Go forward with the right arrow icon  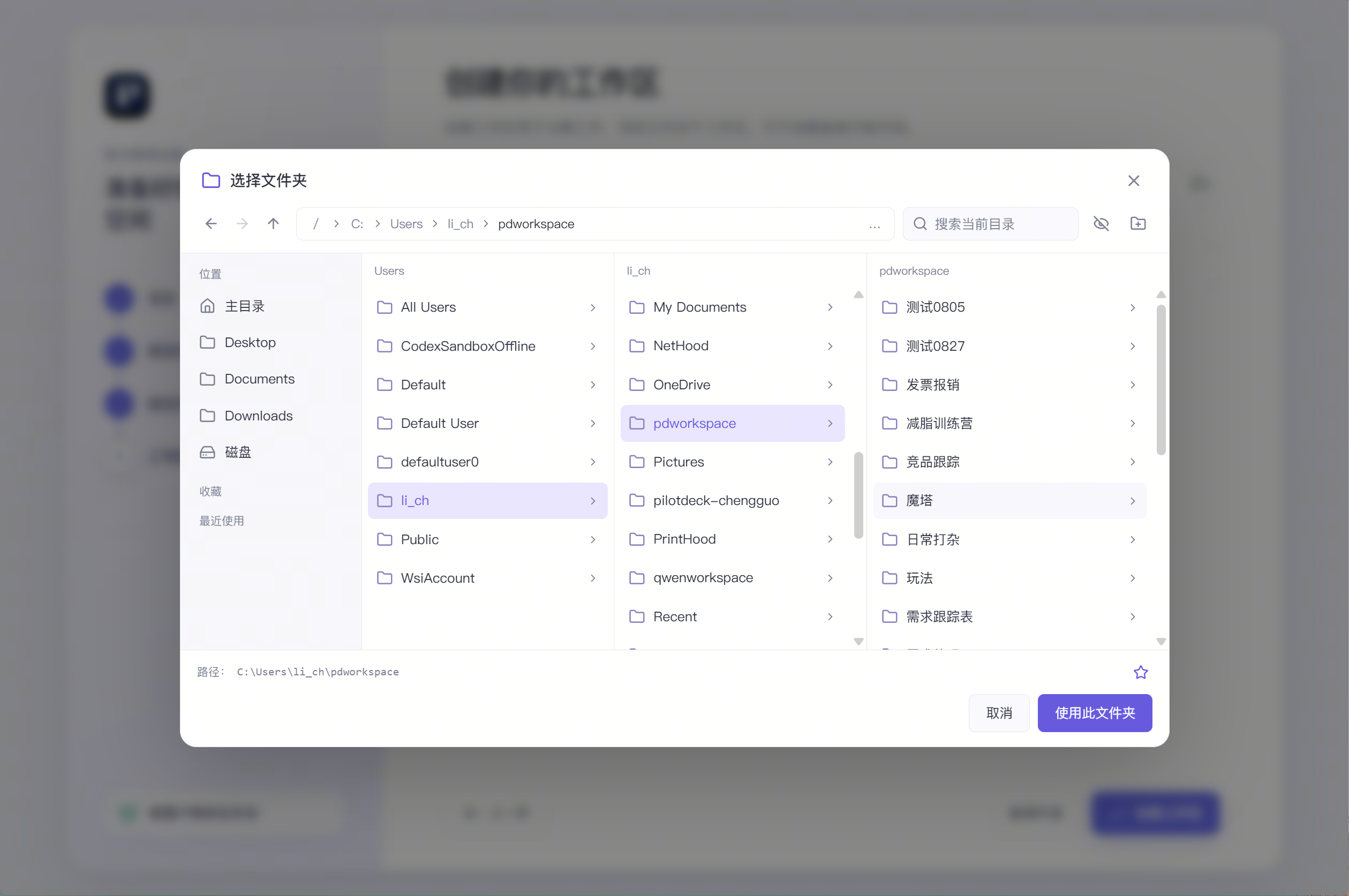pyautogui.click(x=242, y=223)
